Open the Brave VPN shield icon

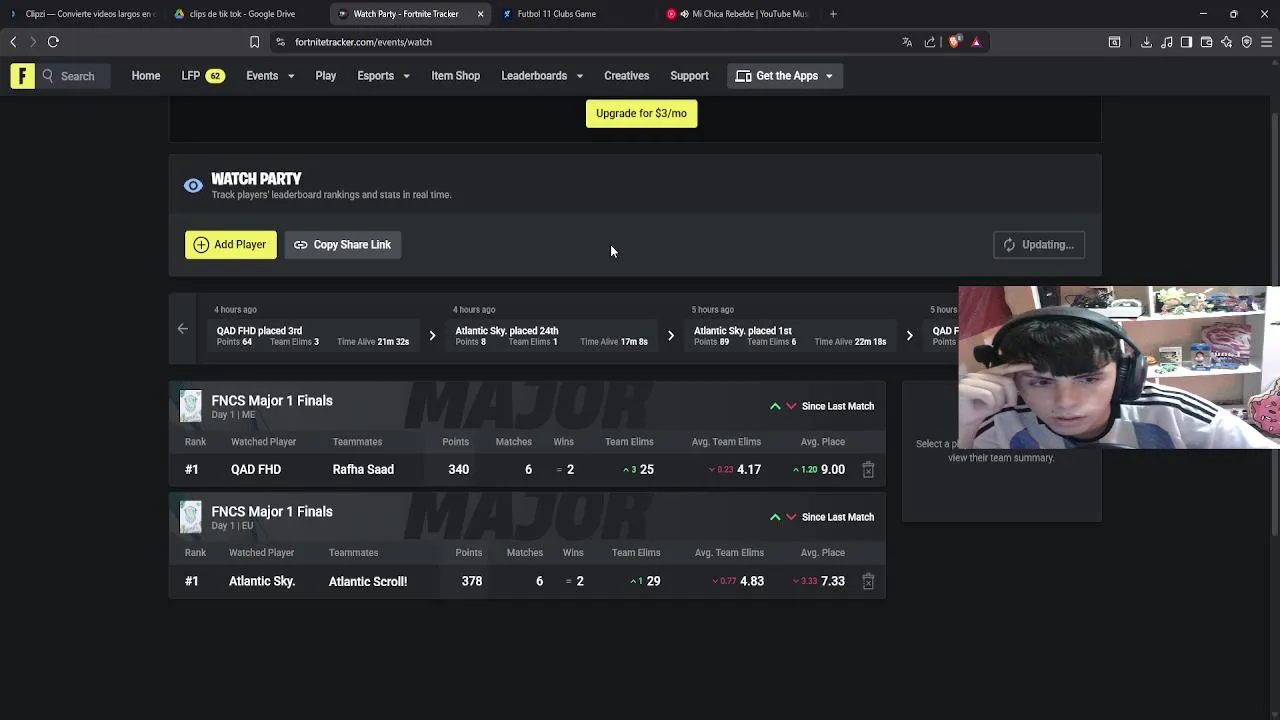(1246, 42)
